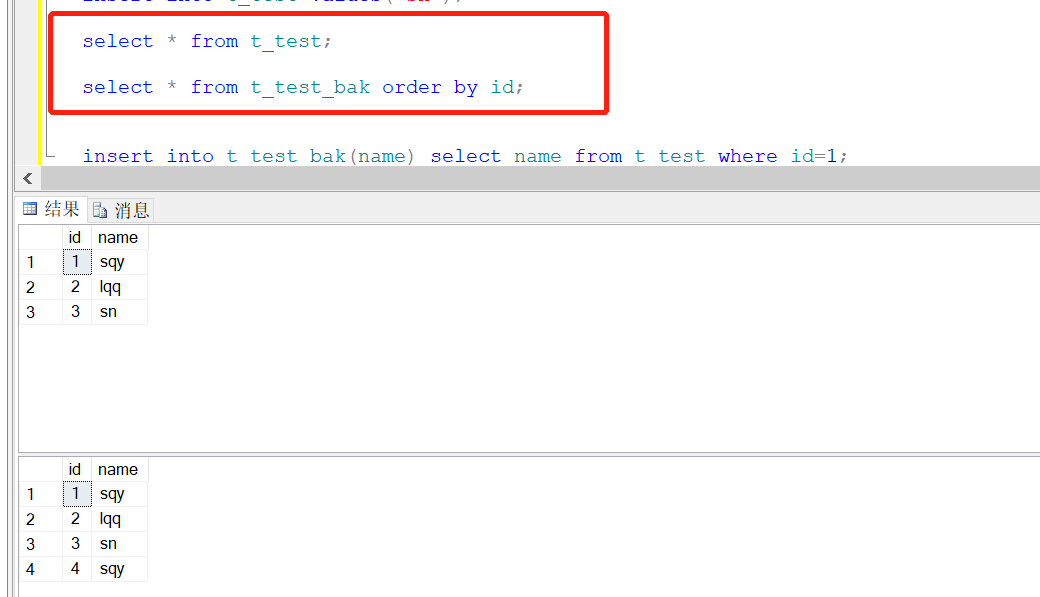Switch to the 结果 results tab
Screen dimensions: 1040x597
click(50, 209)
